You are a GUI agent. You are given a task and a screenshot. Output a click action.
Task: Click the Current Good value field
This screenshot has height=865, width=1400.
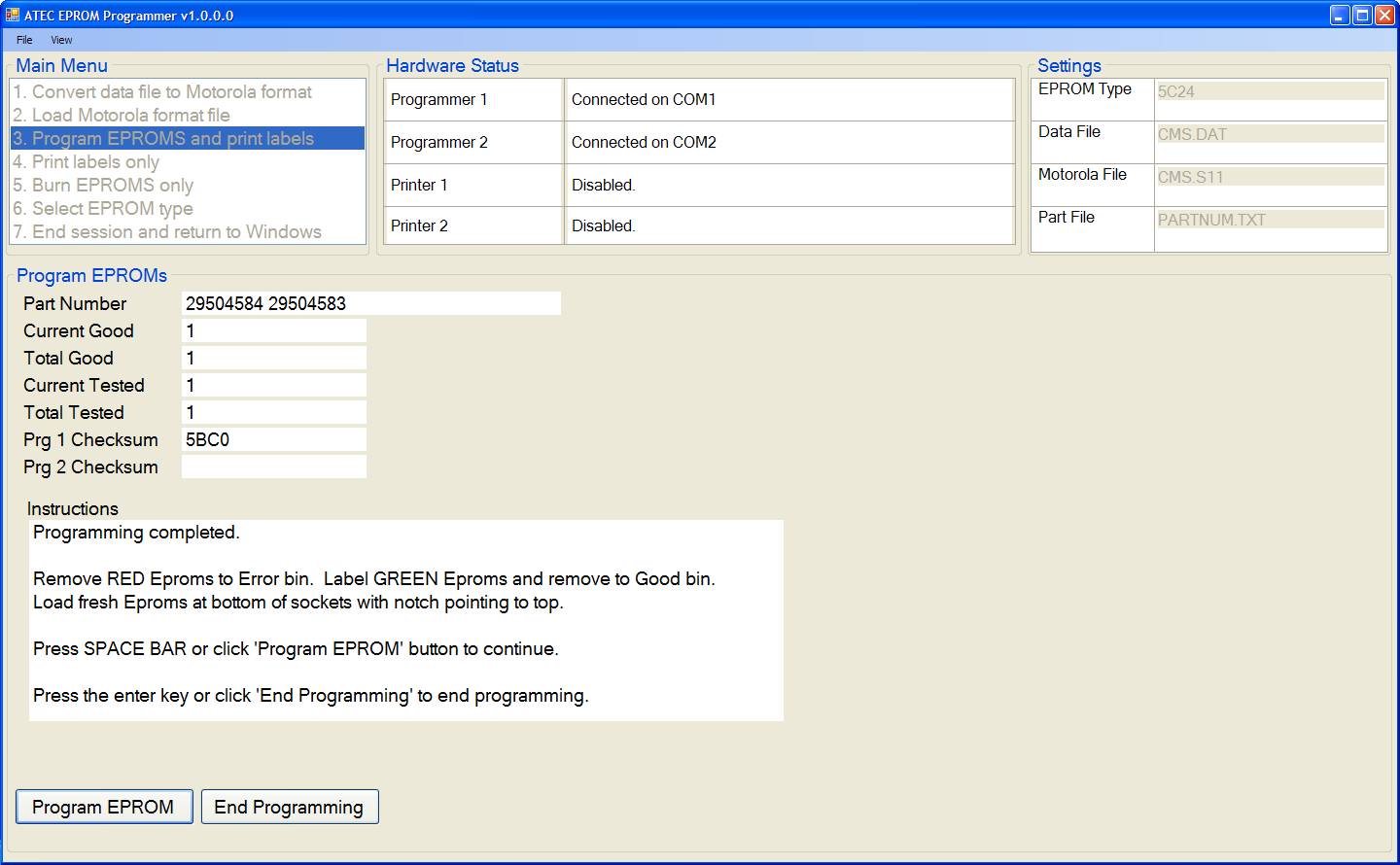274,330
